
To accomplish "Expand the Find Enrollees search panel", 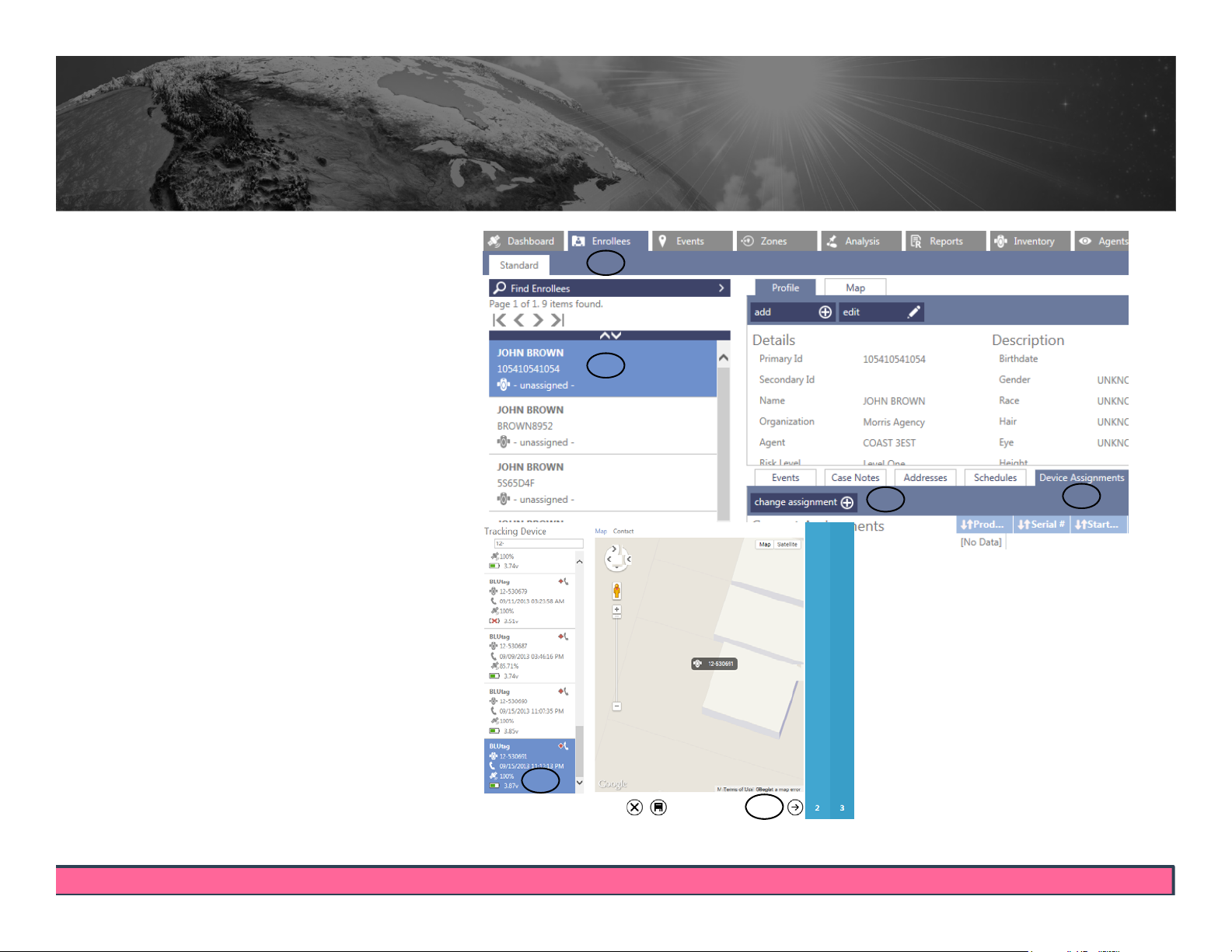I will point(609,288).
